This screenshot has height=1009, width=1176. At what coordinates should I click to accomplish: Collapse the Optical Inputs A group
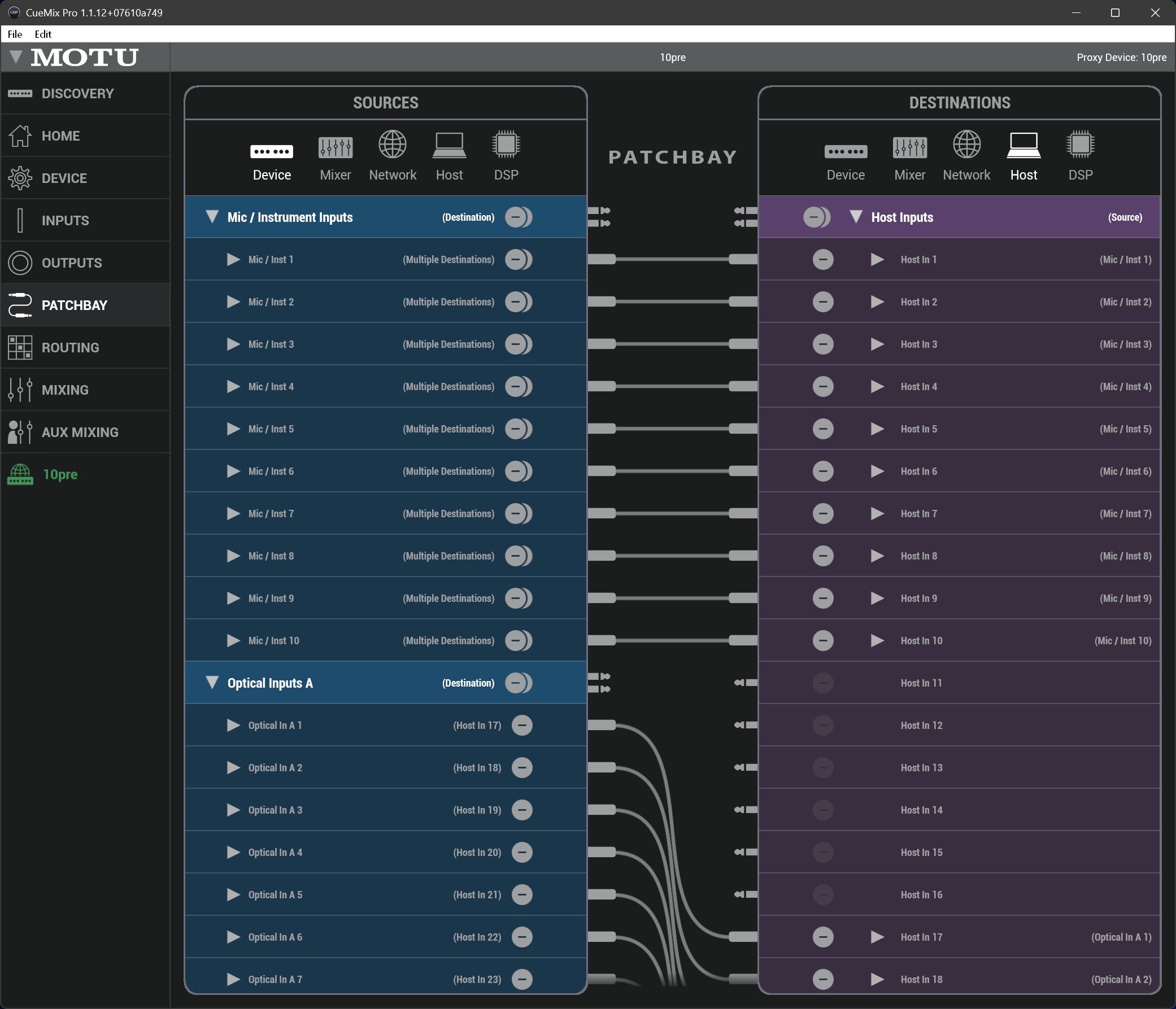pyautogui.click(x=212, y=683)
